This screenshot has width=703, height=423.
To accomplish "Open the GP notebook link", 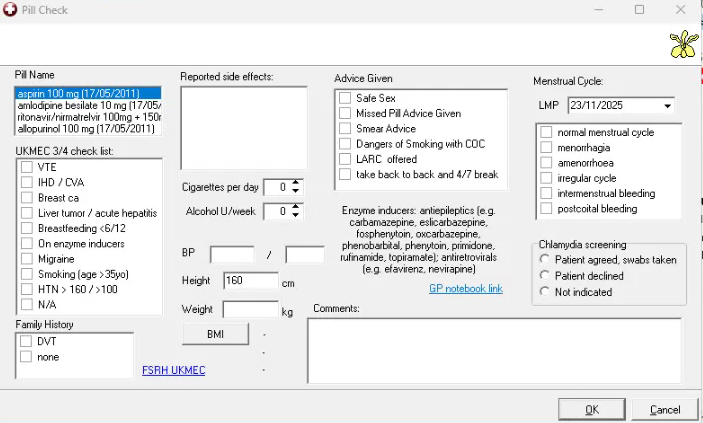I will click(x=465, y=289).
